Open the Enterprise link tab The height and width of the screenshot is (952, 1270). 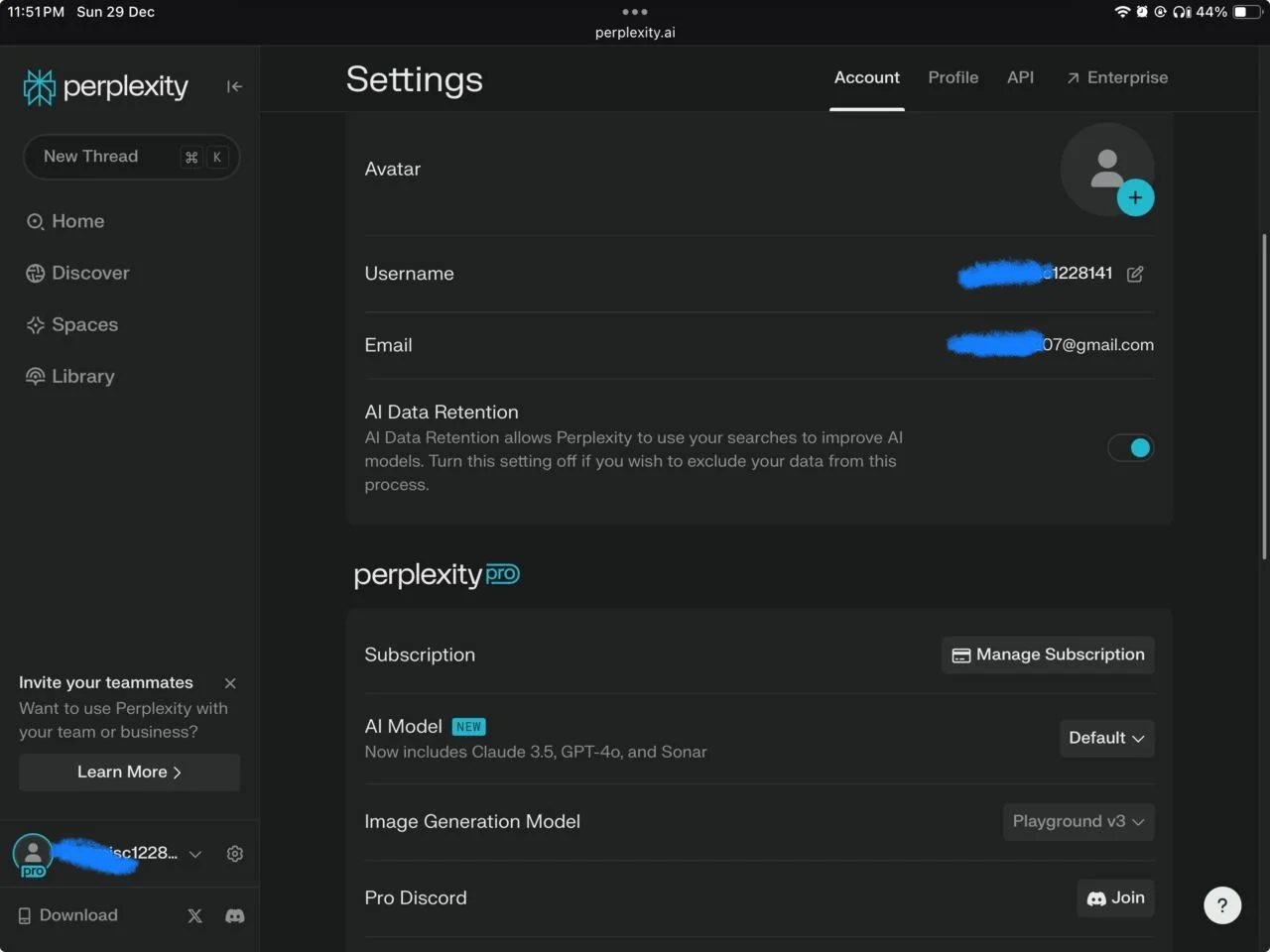[1117, 77]
